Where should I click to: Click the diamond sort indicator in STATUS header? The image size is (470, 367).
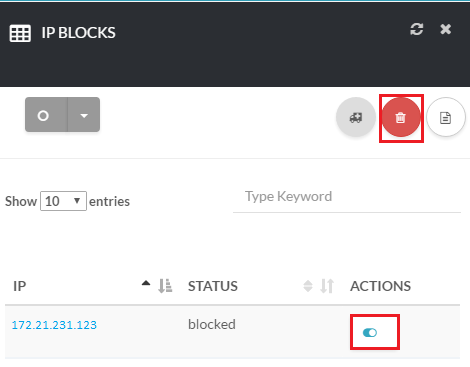click(x=308, y=286)
